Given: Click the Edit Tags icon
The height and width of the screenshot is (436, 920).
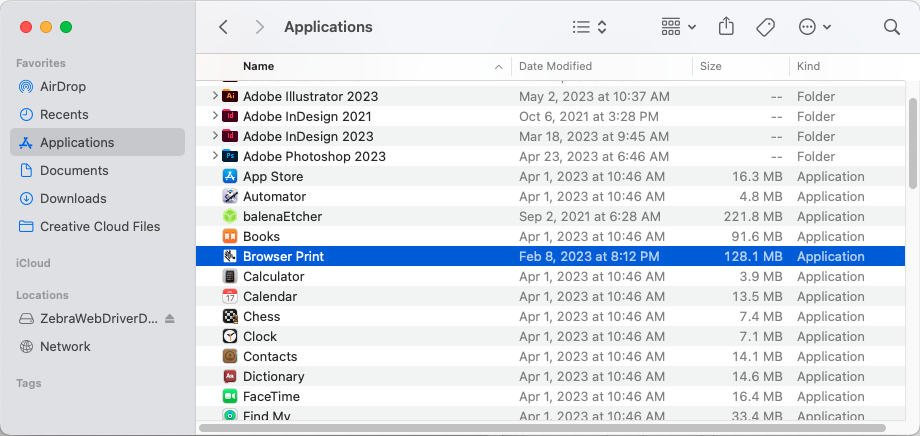Looking at the screenshot, I should tap(765, 27).
